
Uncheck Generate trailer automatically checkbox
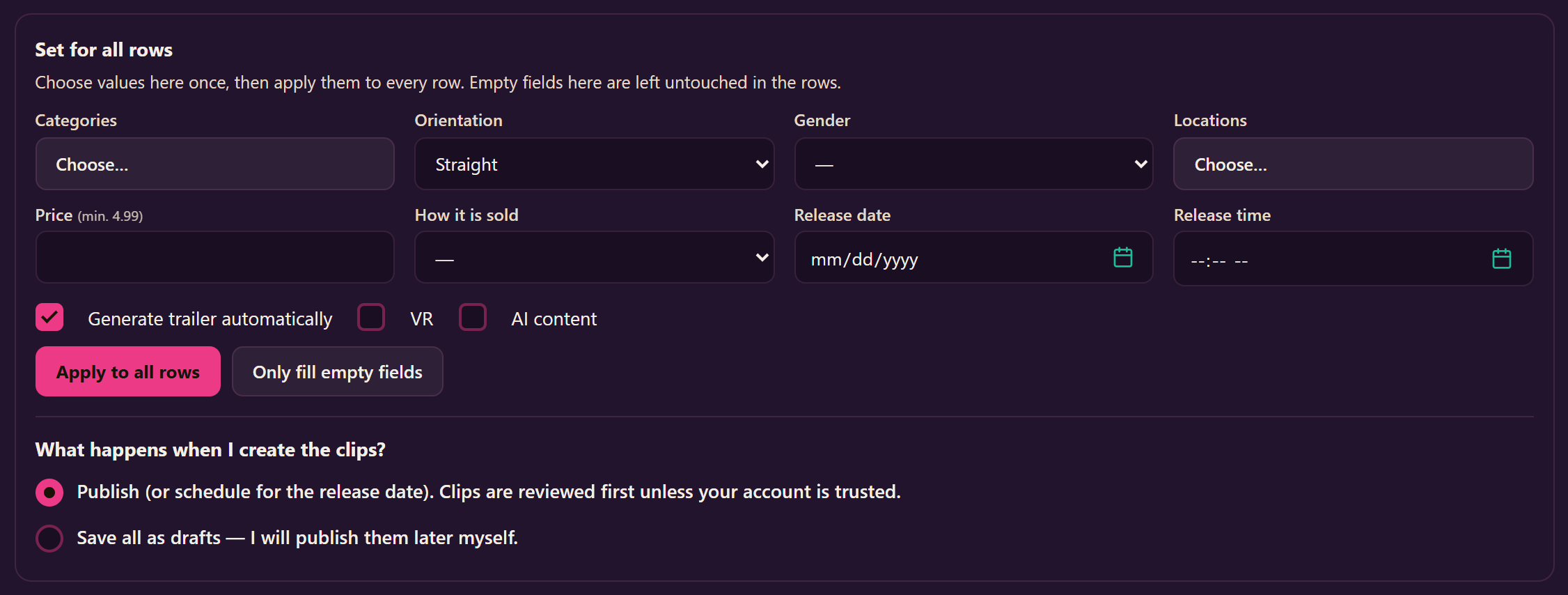coord(49,318)
